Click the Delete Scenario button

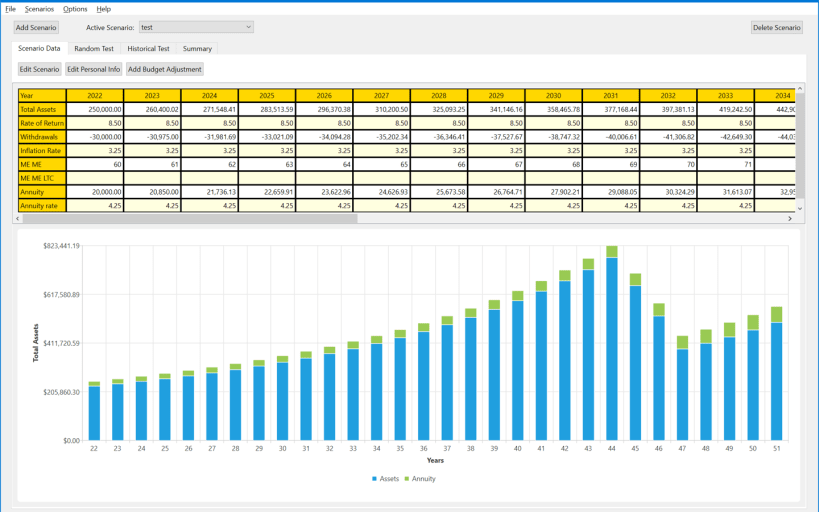(x=777, y=27)
